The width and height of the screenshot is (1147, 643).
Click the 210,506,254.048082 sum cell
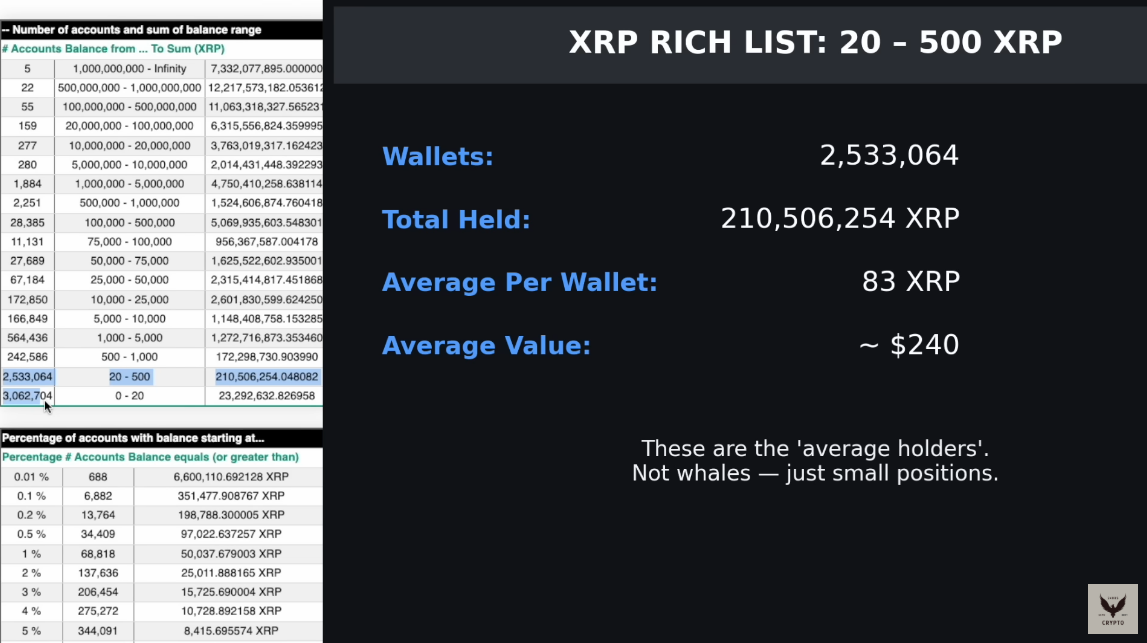(x=265, y=376)
